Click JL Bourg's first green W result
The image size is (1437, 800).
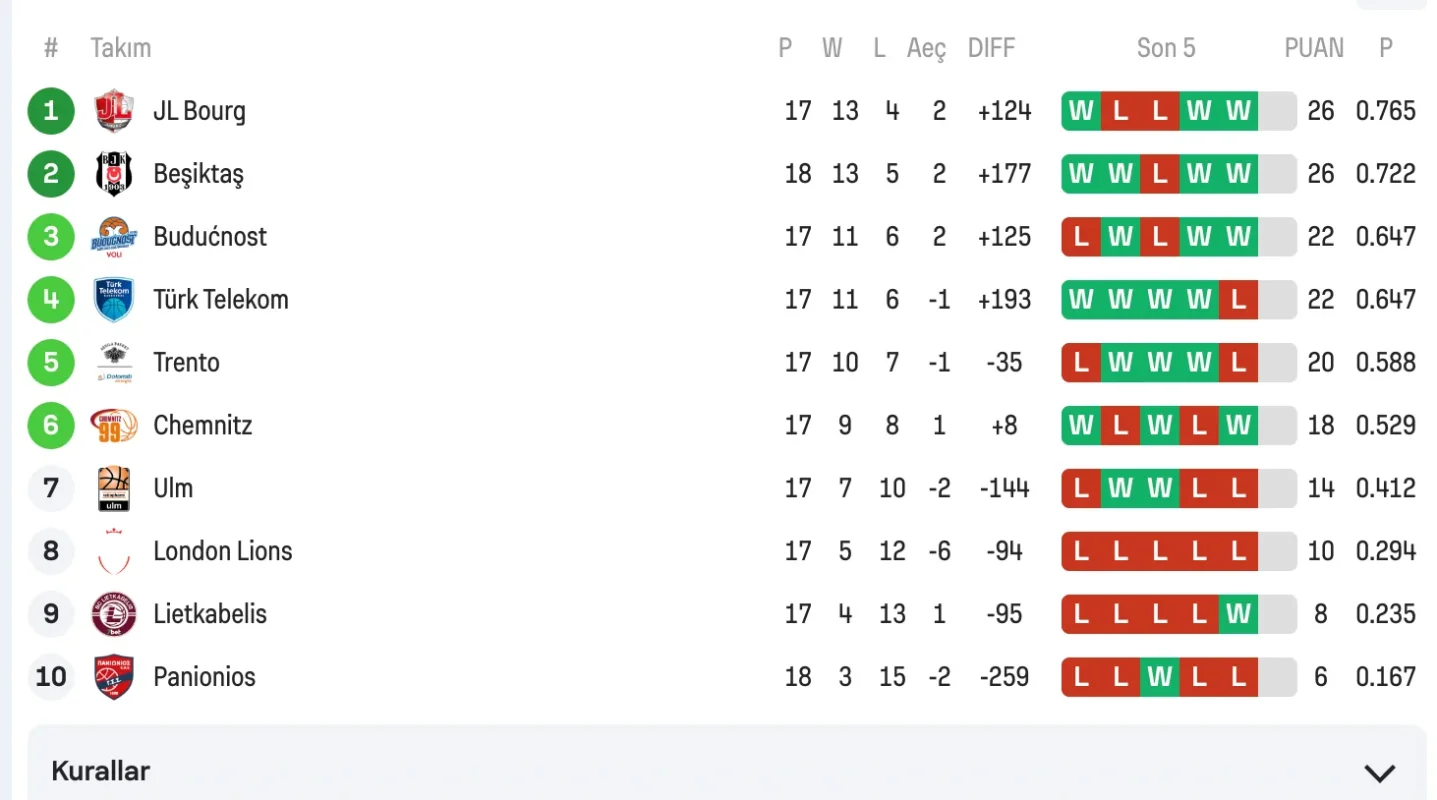click(1081, 111)
